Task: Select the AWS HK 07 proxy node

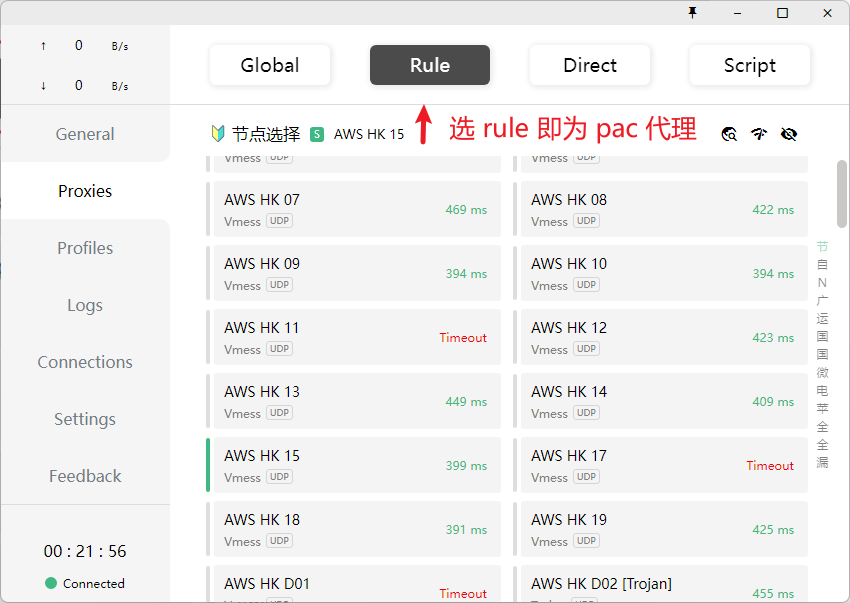Action: coord(357,209)
